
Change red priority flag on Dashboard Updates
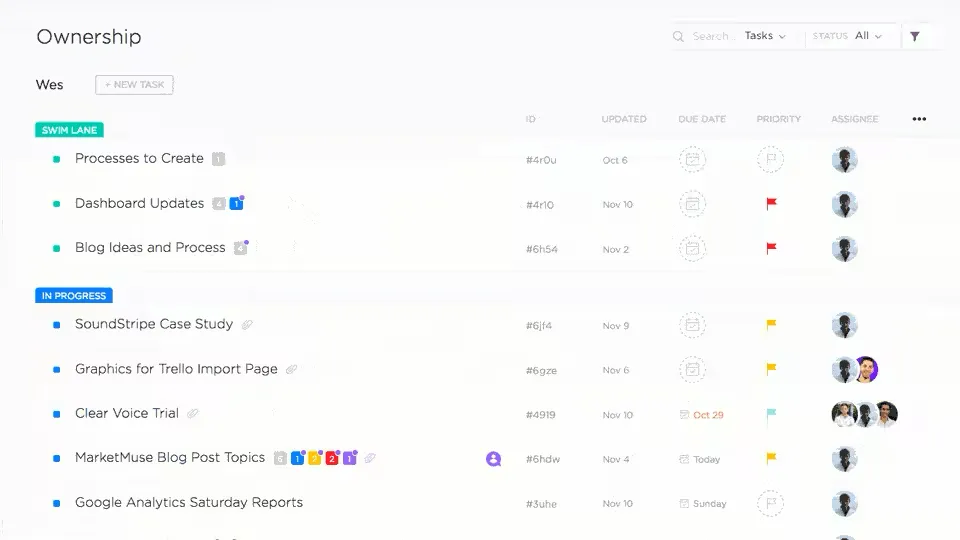(771, 203)
